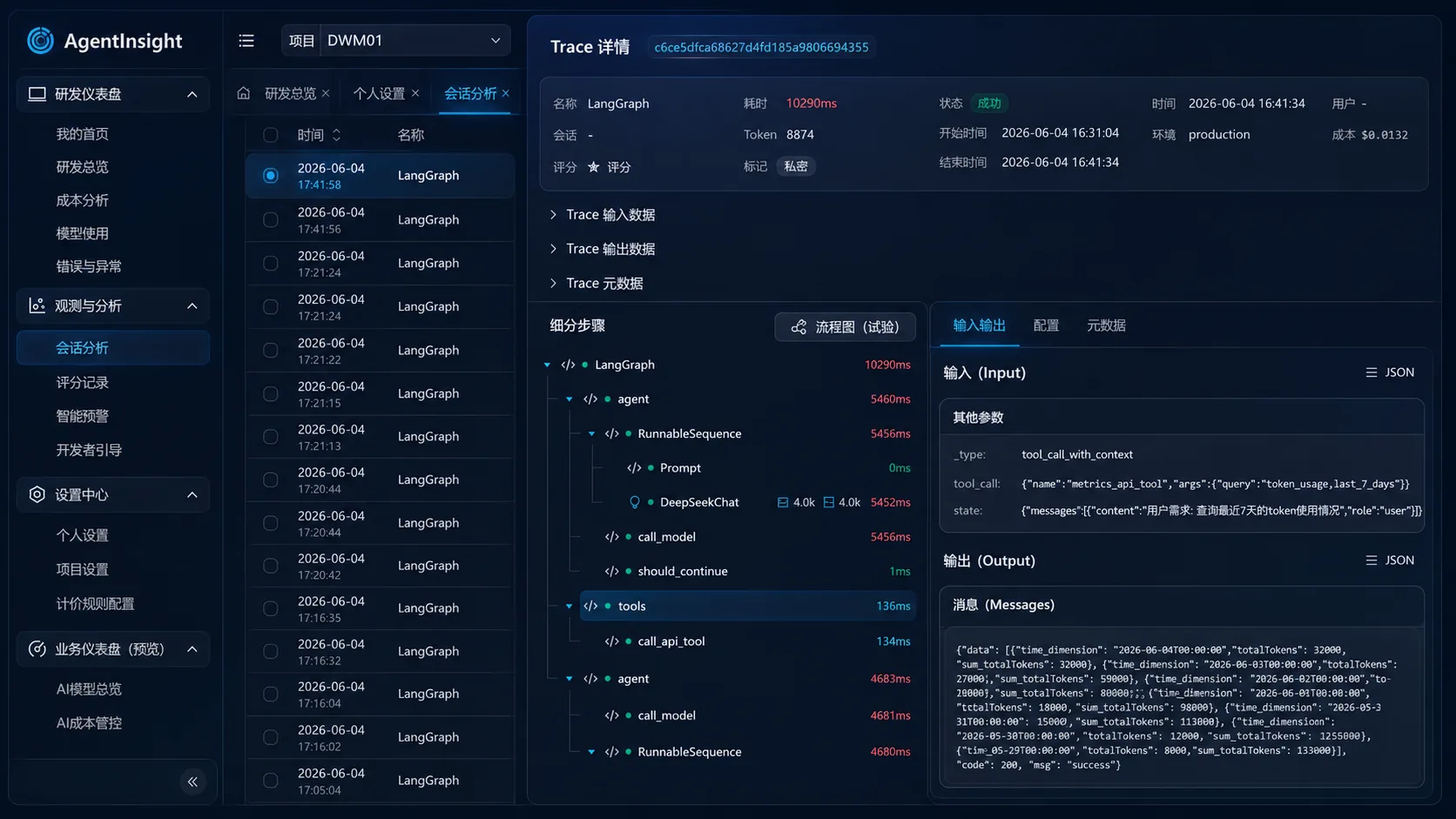1456x819 pixels.
Task: Click the 设置中心 gear icon
Action: (x=37, y=494)
